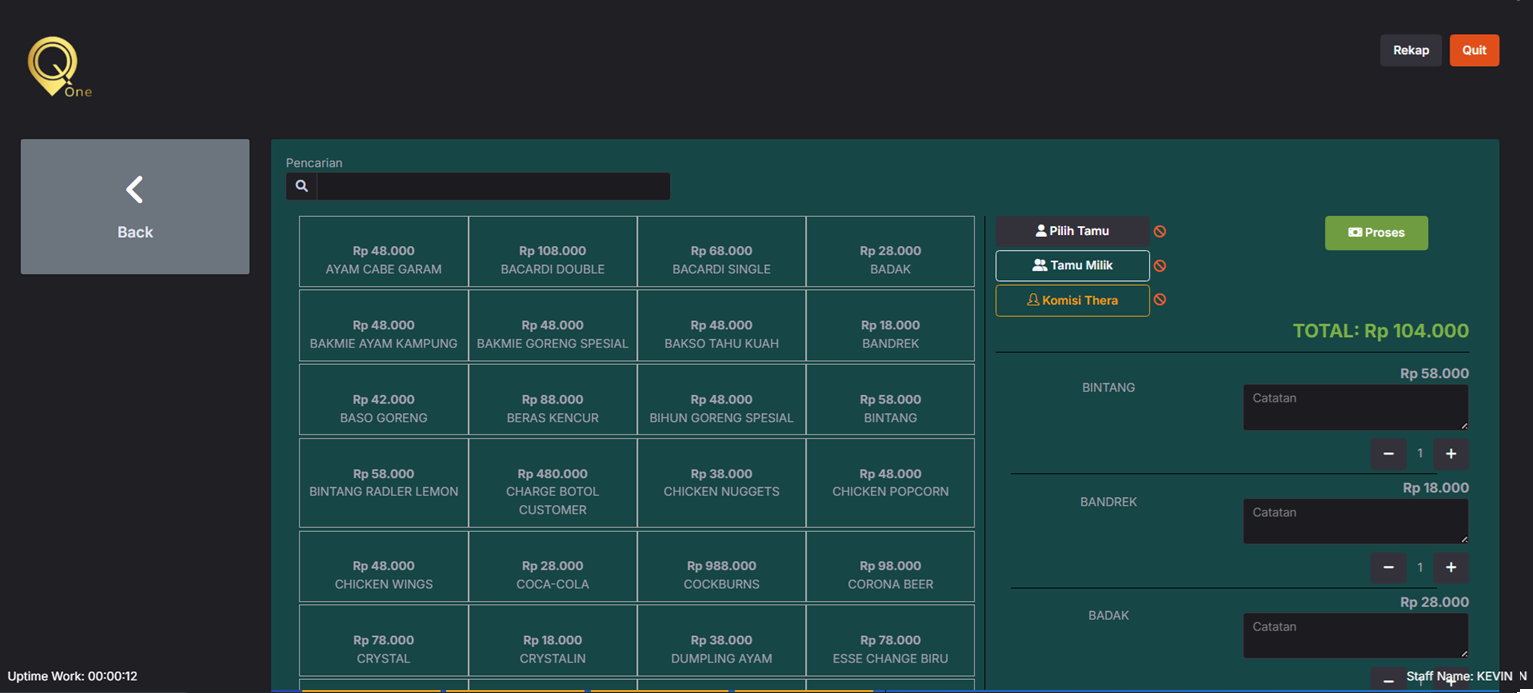Decrease BANDREK quantity with the minus button
Image resolution: width=1533 pixels, height=693 pixels.
pyautogui.click(x=1388, y=568)
